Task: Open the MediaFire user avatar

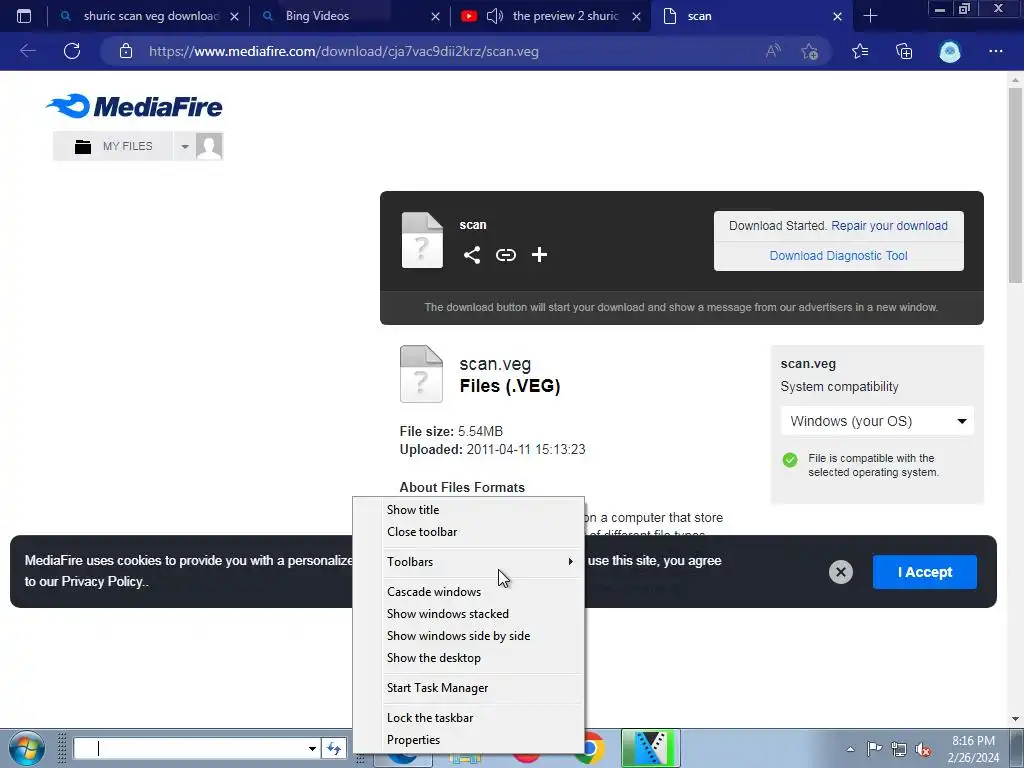Action: tap(209, 146)
